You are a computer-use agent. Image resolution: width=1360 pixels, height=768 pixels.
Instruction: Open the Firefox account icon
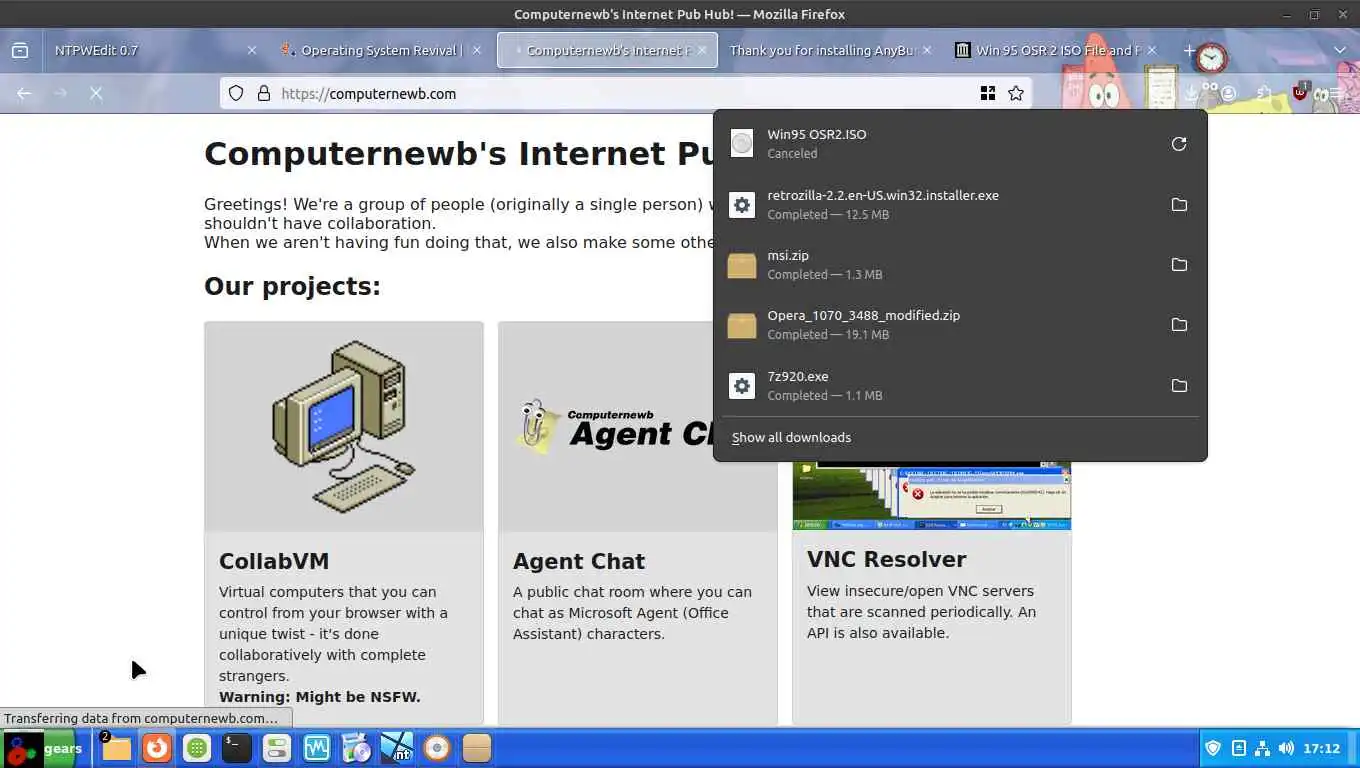[x=1227, y=93]
